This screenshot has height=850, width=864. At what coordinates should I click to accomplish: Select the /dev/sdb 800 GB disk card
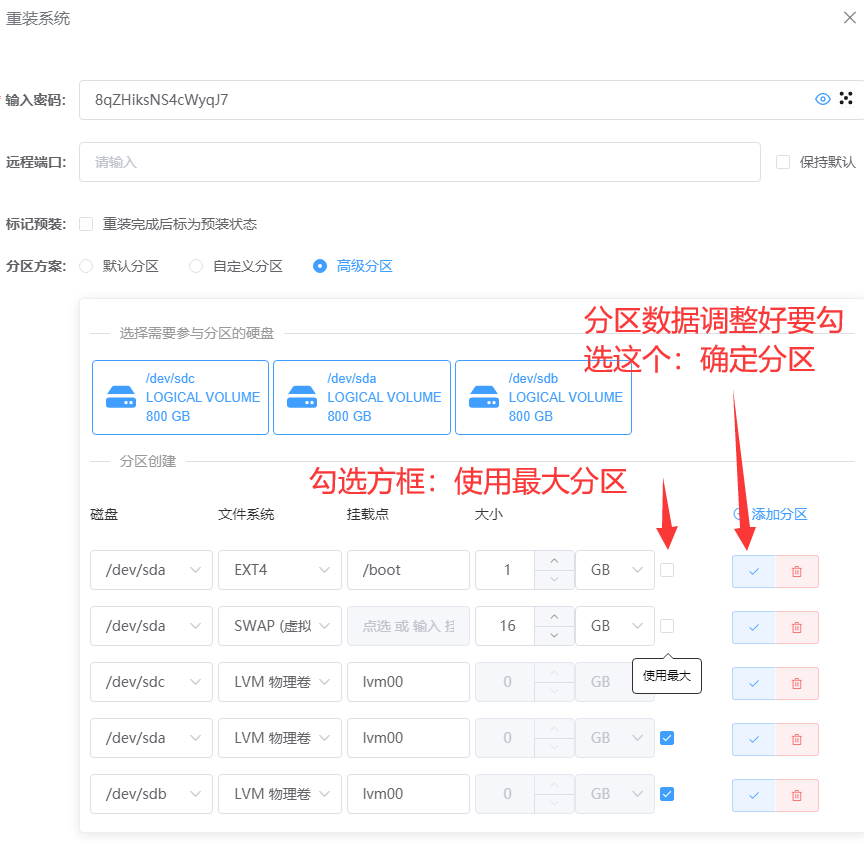(543, 397)
